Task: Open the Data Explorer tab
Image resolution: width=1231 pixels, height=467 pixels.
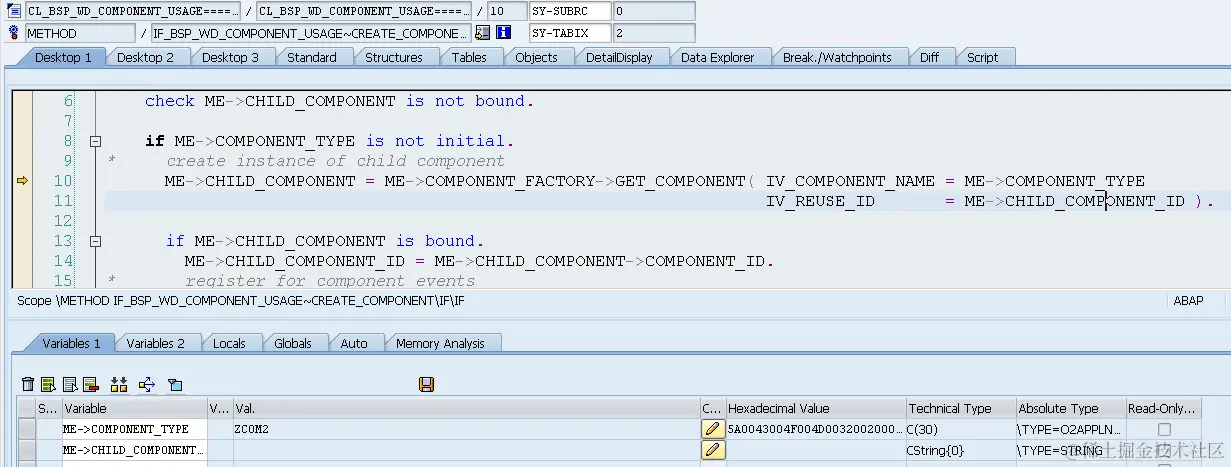Action: click(717, 57)
